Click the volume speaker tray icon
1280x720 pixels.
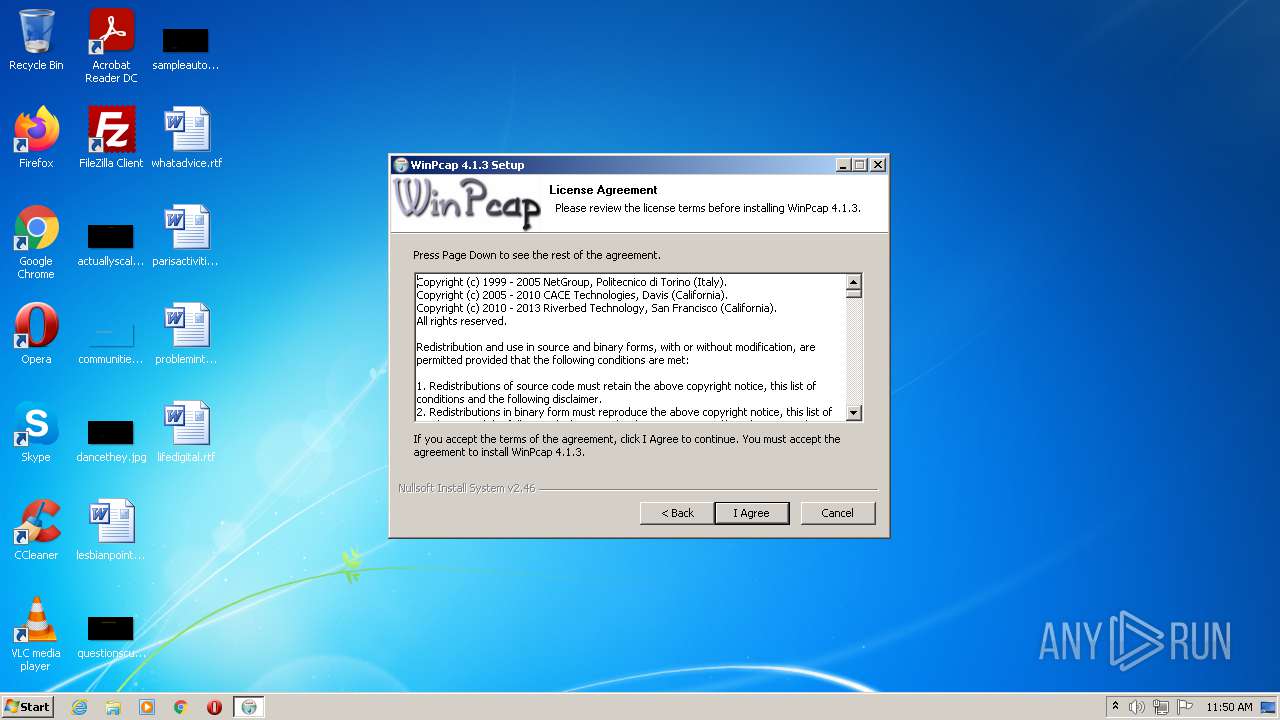1137,707
